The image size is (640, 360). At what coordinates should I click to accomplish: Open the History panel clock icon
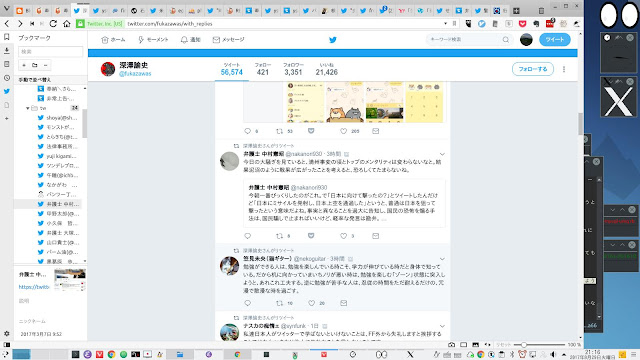pos(7,78)
